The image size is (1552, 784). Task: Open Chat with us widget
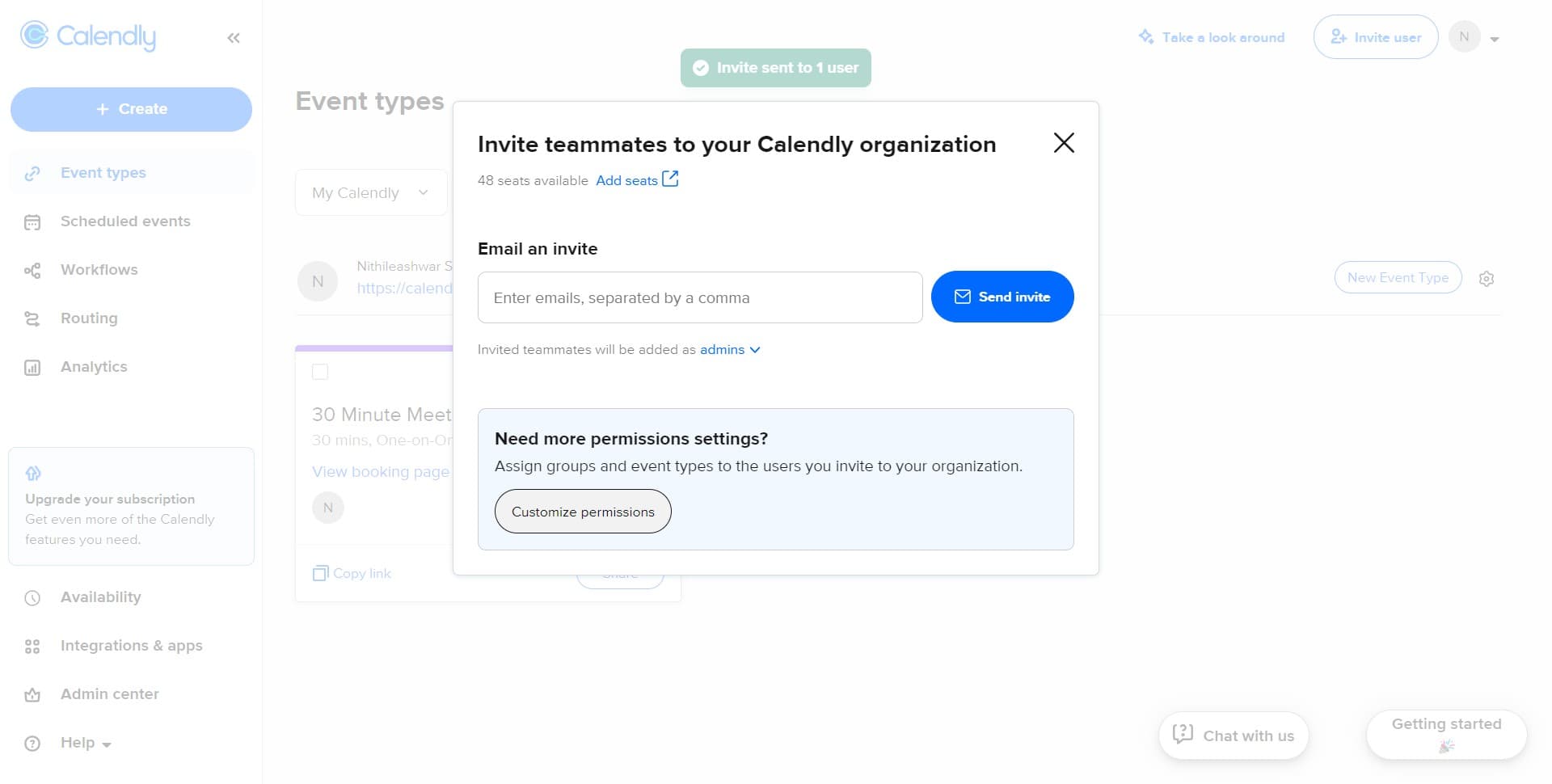[x=1234, y=736]
